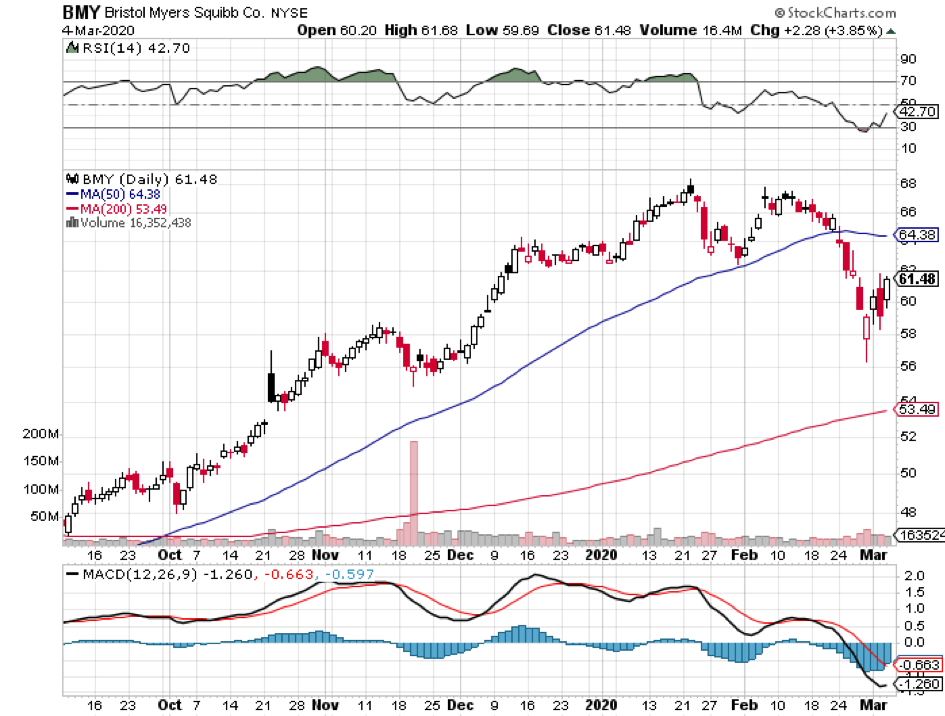Click the -0.663 signal value in MACD legend
This screenshot has width=945, height=716.
tap(289, 574)
